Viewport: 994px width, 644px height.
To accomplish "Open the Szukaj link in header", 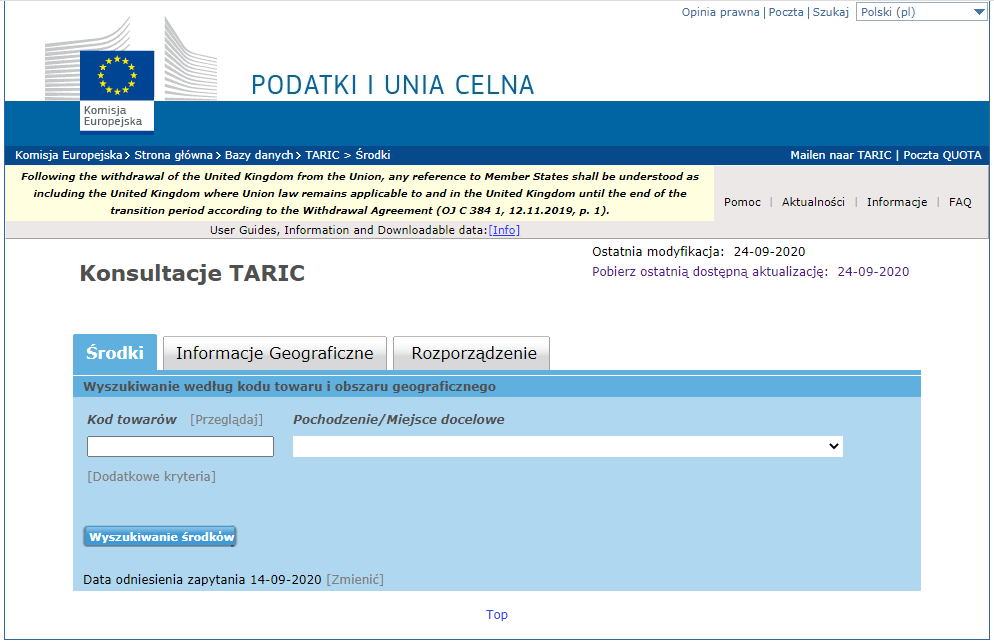I will (830, 12).
